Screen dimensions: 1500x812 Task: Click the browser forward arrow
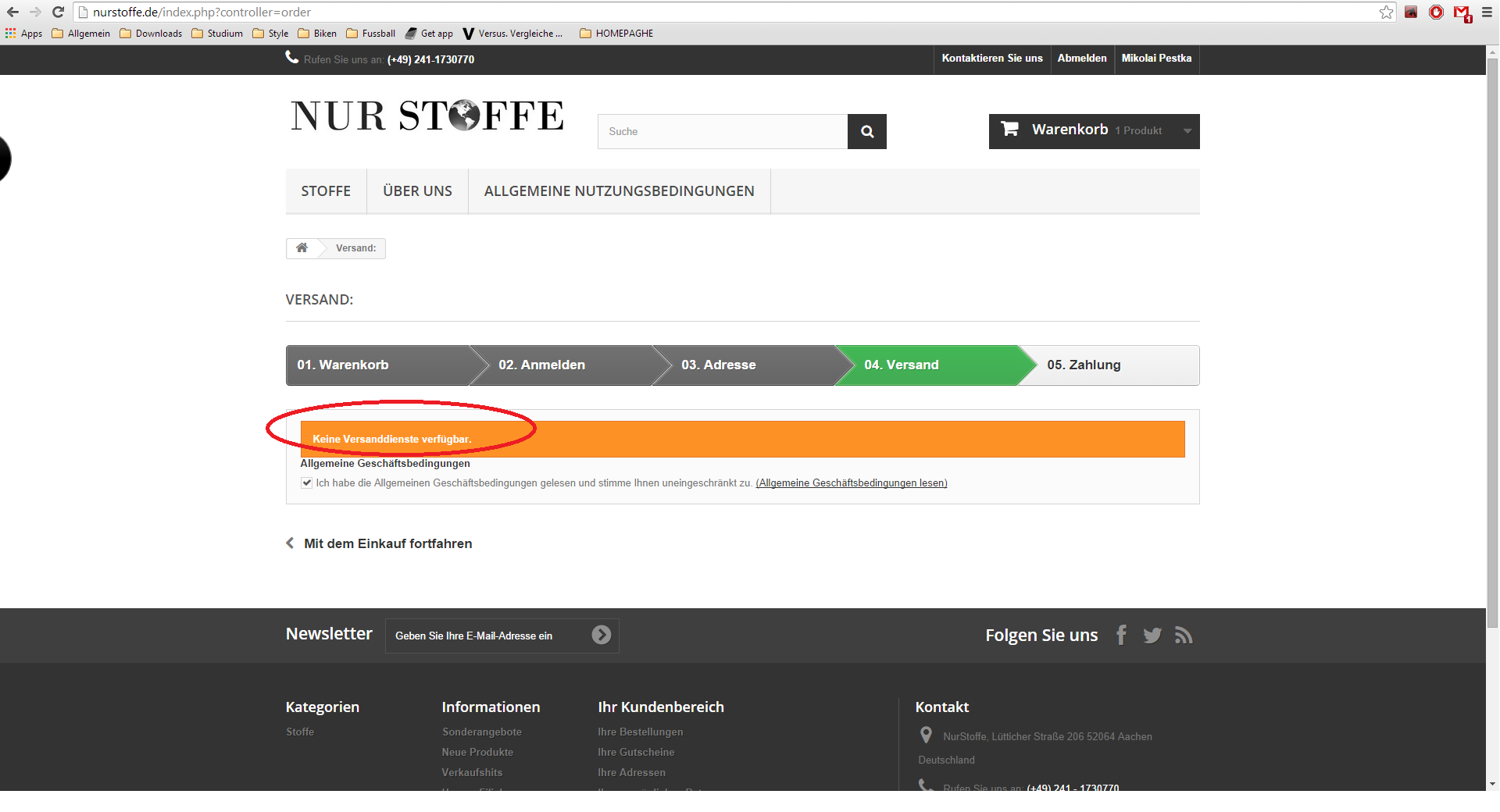click(x=35, y=12)
